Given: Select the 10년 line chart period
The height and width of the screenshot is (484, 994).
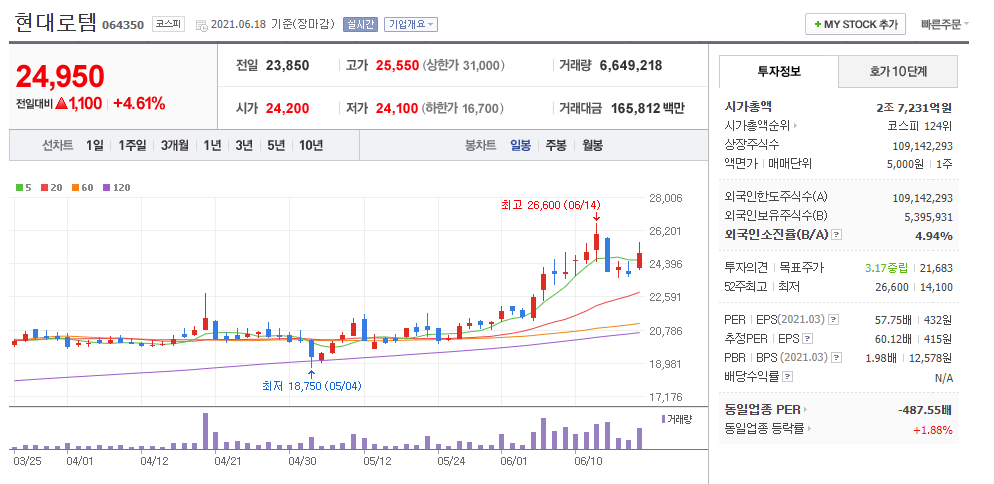Looking at the screenshot, I should coord(311,145).
